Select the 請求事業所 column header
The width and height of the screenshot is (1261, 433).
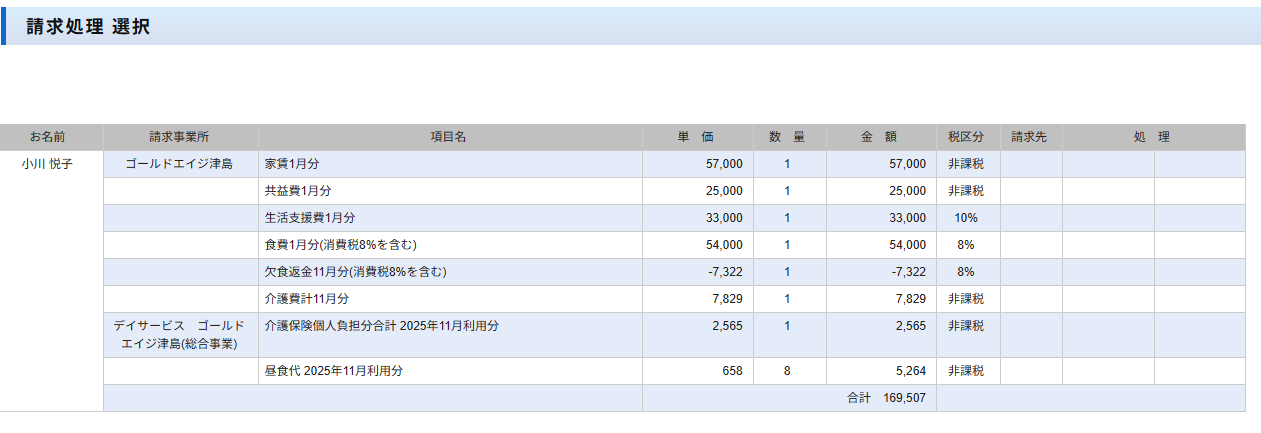coord(180,137)
